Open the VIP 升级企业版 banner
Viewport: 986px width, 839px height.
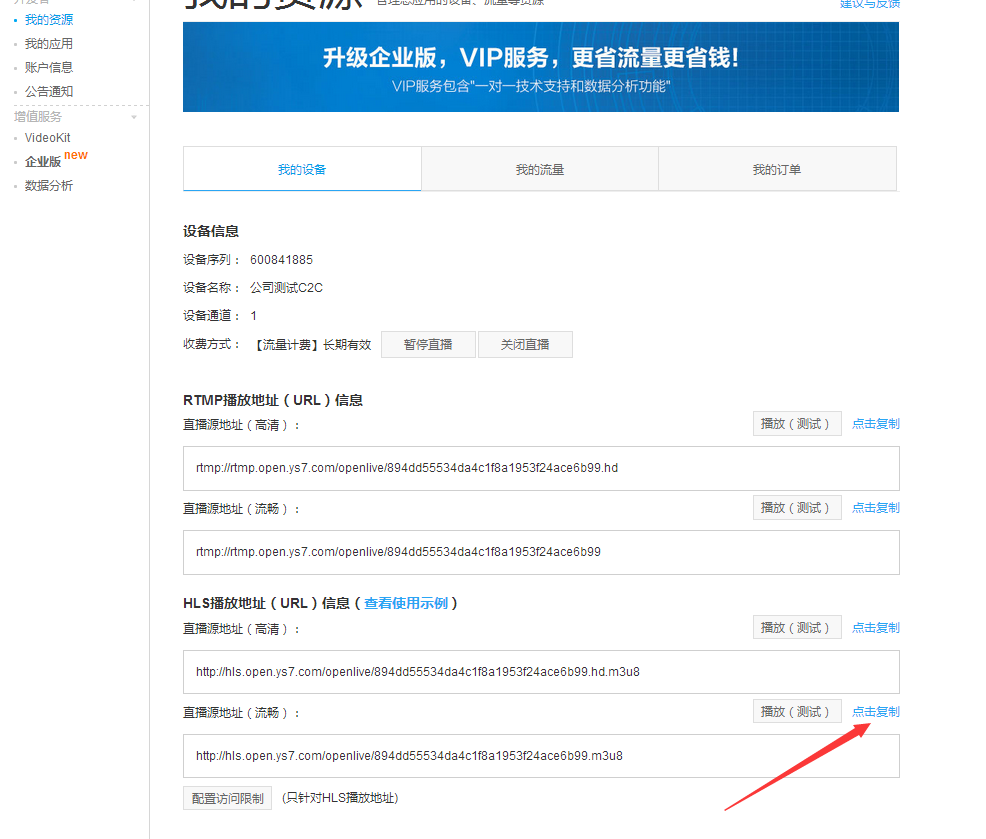coord(540,66)
